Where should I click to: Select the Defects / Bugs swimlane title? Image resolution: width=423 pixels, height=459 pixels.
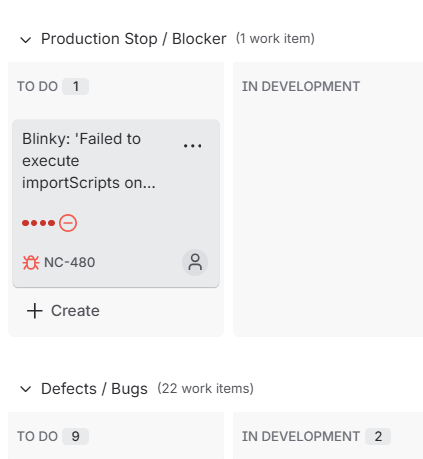tap(94, 389)
